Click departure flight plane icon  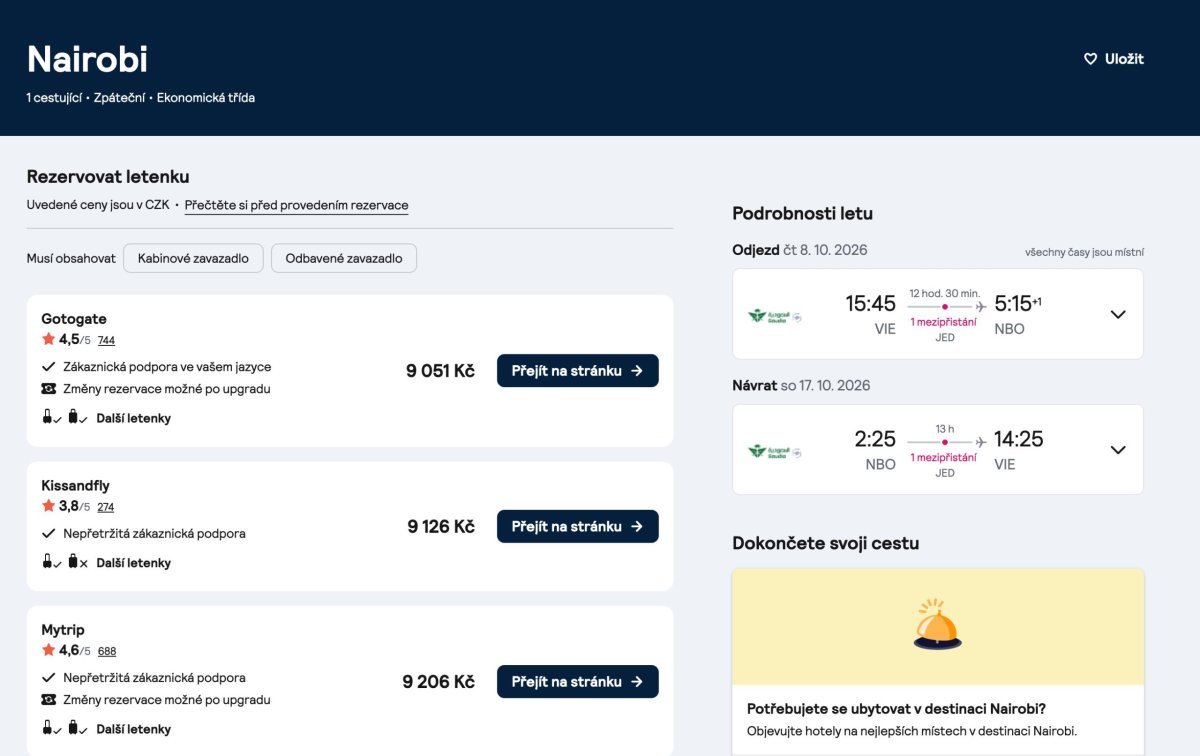click(981, 306)
